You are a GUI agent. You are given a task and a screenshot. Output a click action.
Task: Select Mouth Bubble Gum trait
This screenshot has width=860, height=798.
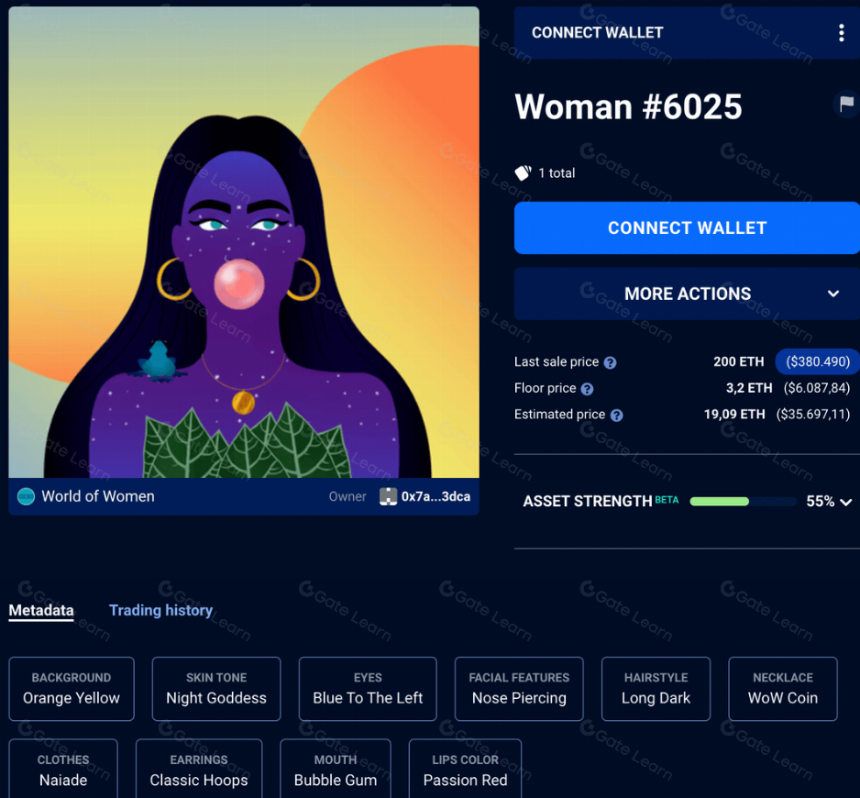coord(335,769)
